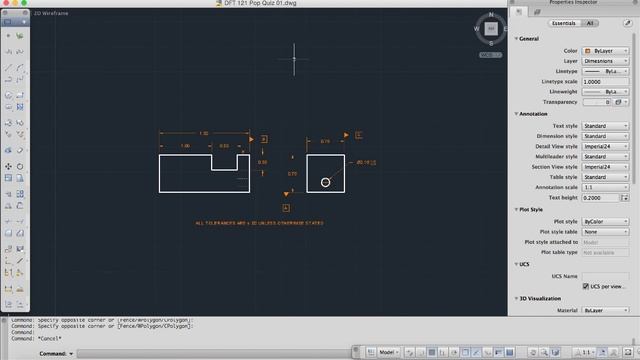The image size is (640, 360).
Task: Click the zoom magnifier icon in status bar
Action: (x=544, y=352)
